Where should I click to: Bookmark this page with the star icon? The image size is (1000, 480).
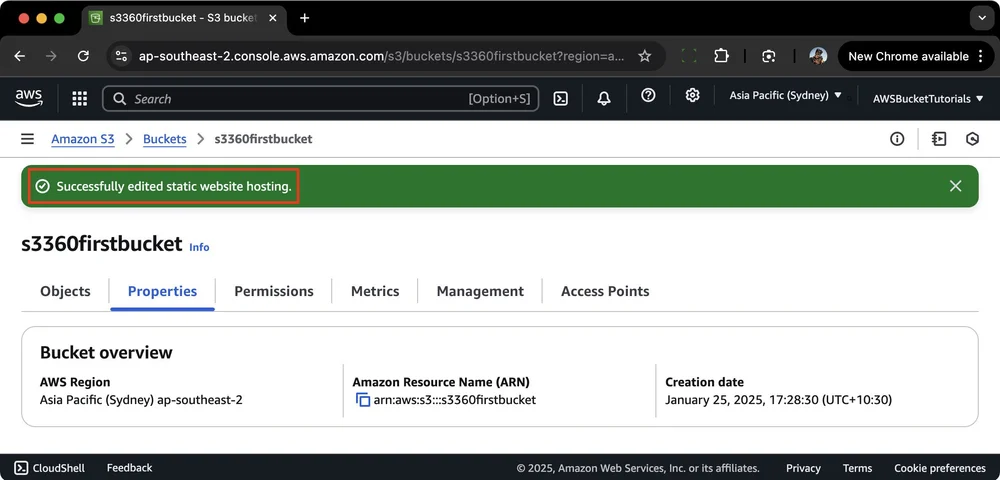[x=645, y=56]
